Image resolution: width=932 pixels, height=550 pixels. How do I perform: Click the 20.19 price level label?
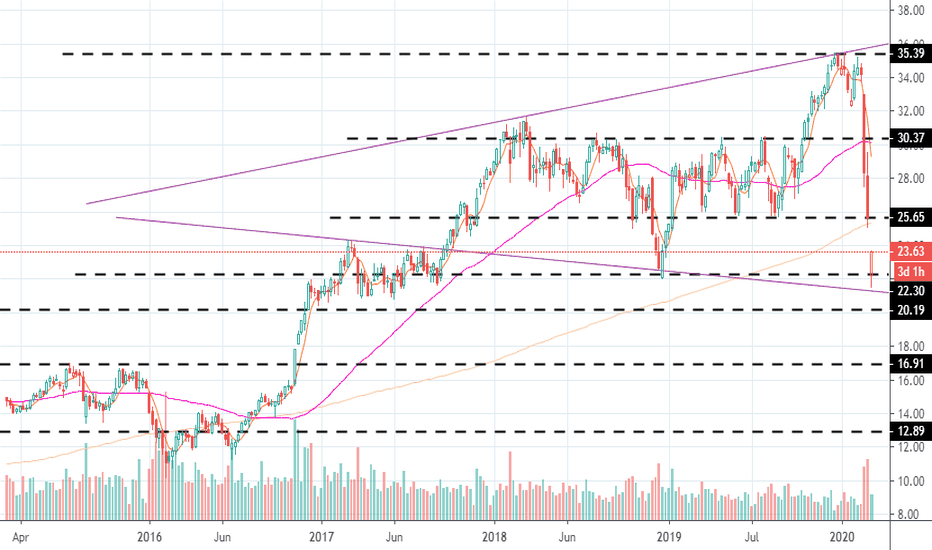pos(911,310)
